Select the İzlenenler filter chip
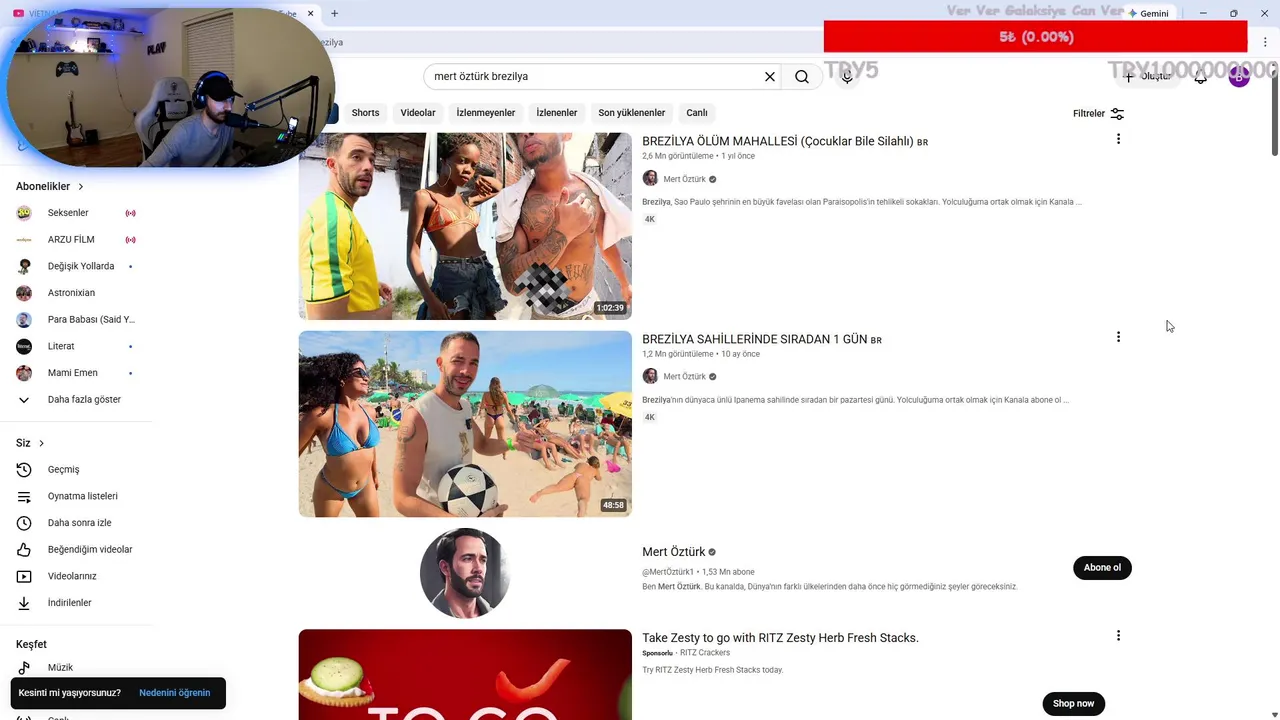This screenshot has width=1280, height=720. click(x=557, y=113)
